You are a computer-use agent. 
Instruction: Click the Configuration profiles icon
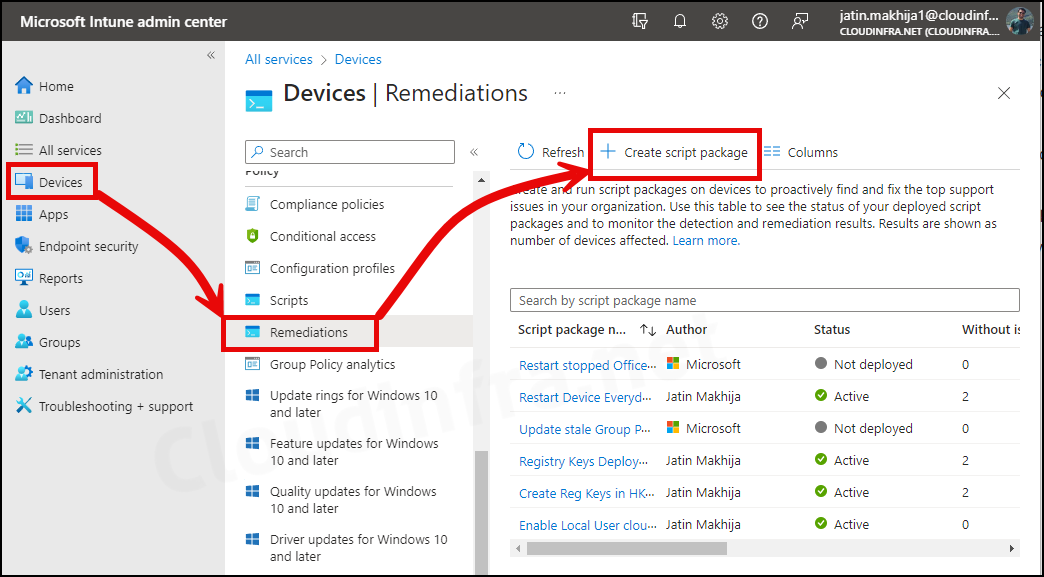pos(252,268)
